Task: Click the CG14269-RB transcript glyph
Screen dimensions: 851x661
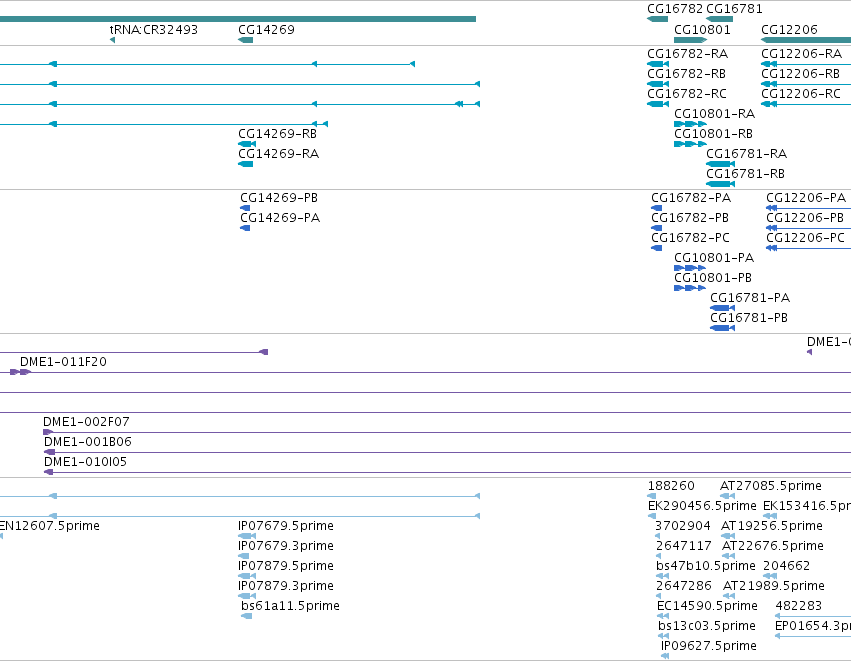Action: [x=247, y=144]
